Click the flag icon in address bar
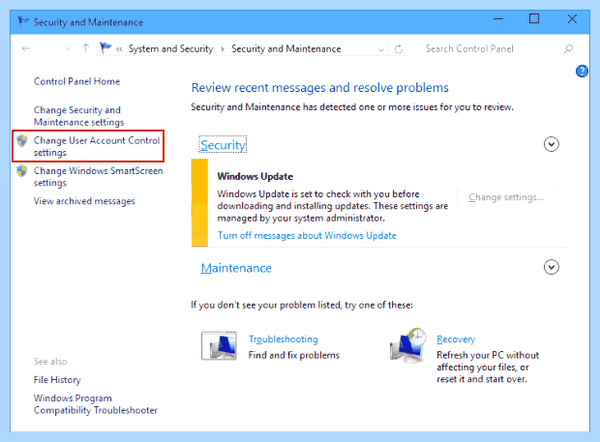600x442 pixels. point(105,48)
